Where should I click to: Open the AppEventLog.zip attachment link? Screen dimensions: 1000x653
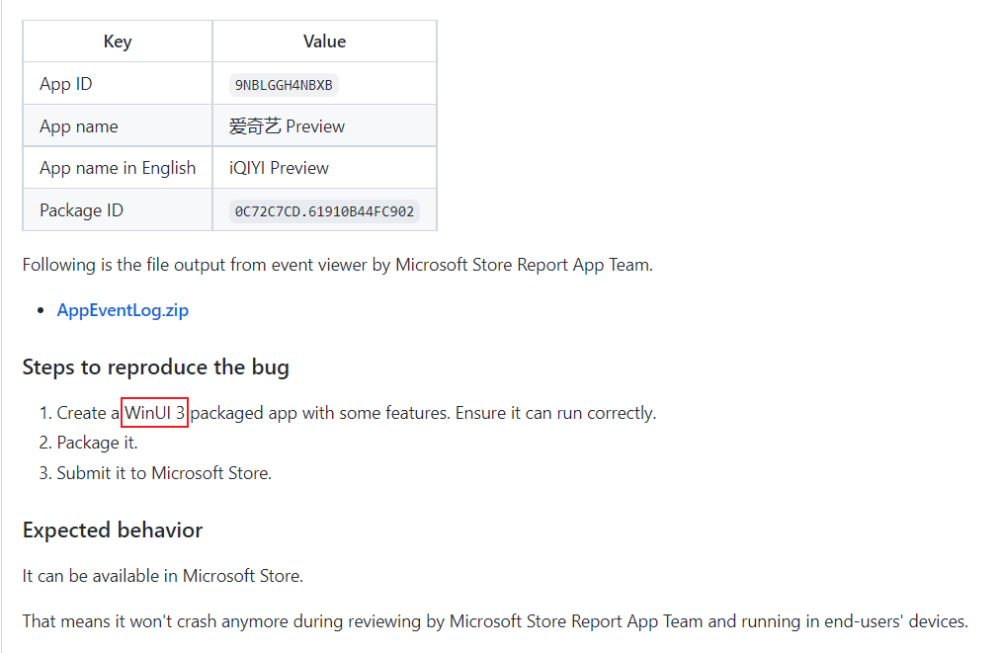[x=122, y=310]
